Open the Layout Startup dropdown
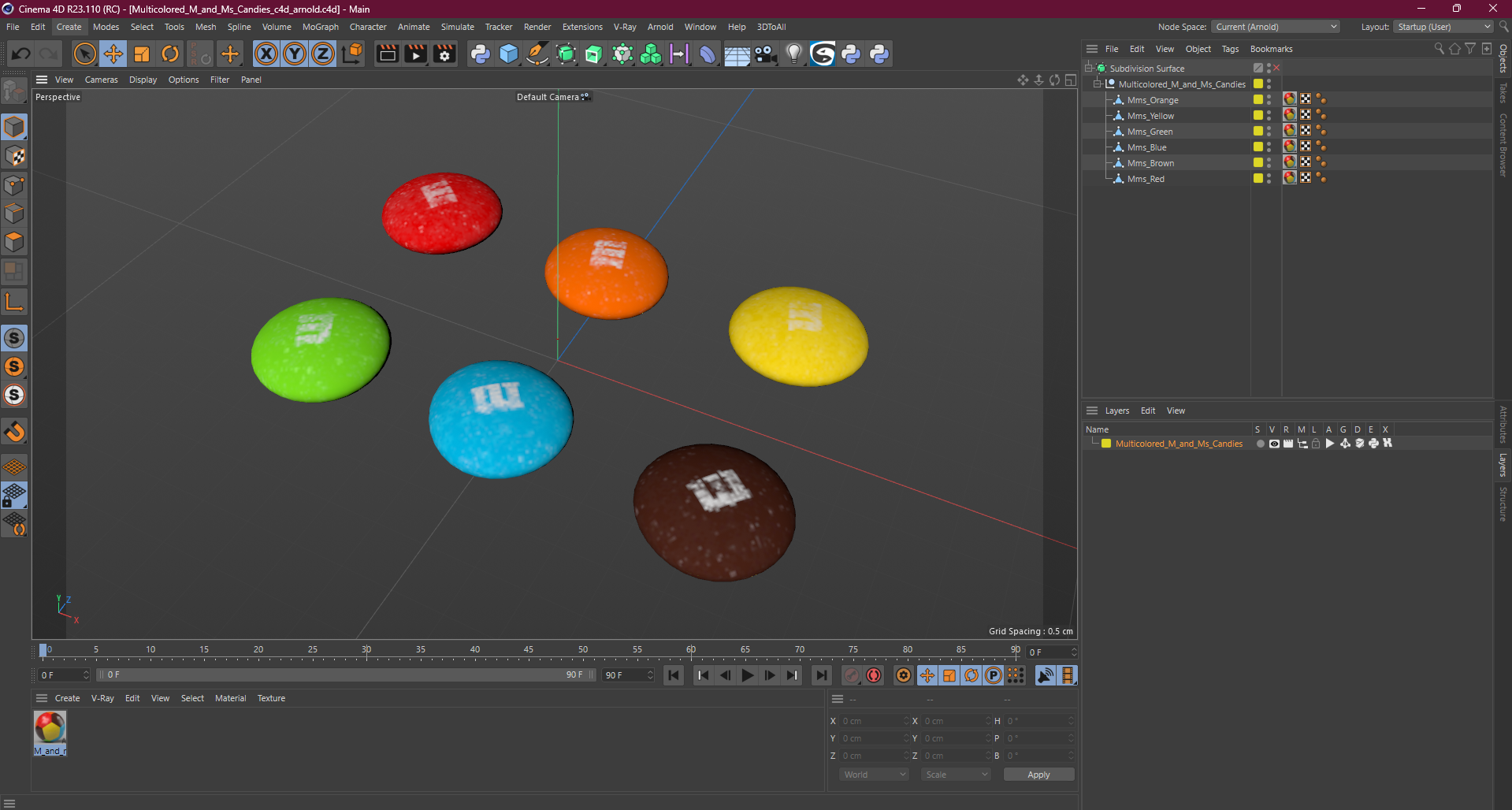 [x=1443, y=27]
